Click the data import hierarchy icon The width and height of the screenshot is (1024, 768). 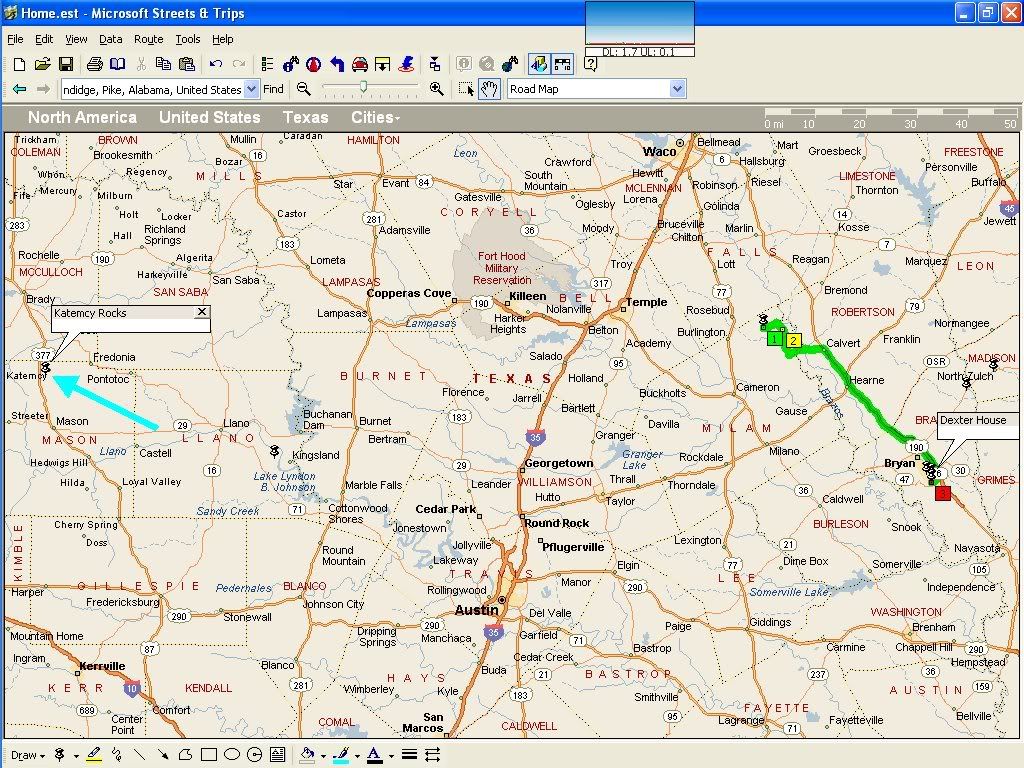435,64
